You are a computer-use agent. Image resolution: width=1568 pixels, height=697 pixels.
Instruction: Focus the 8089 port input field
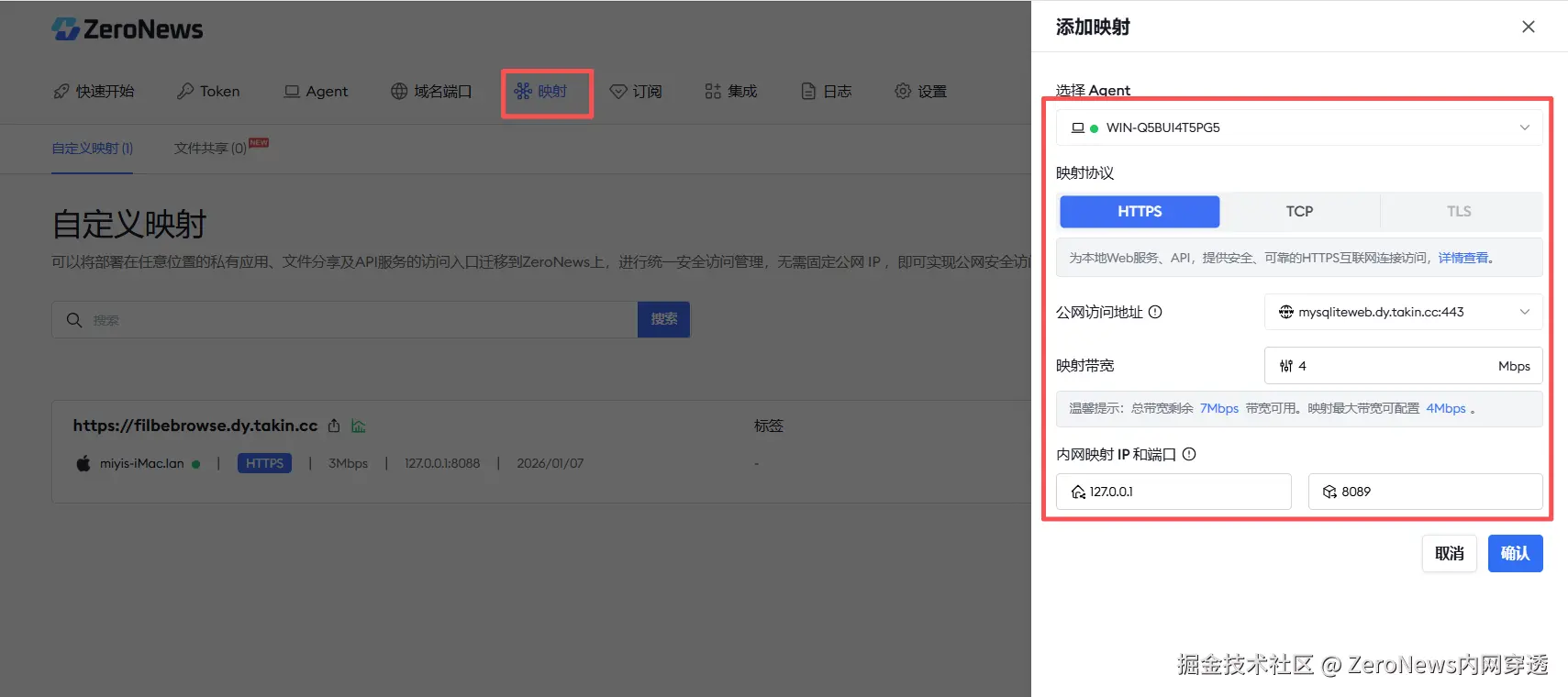coord(1426,492)
